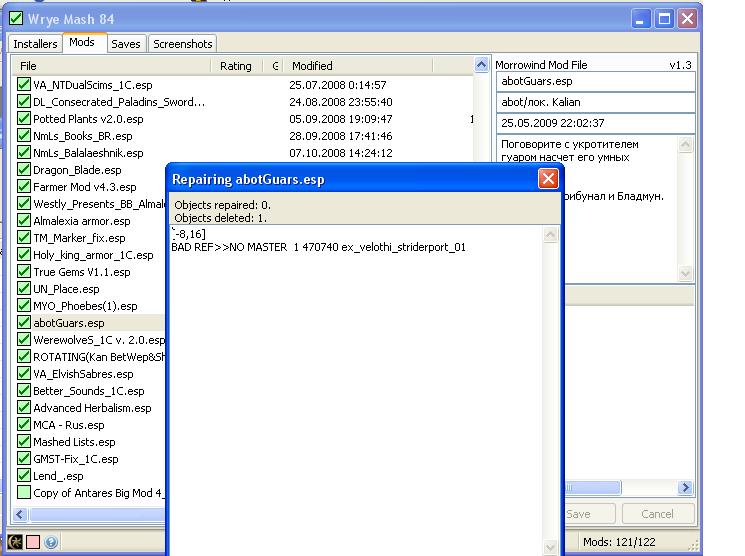This screenshot has height=556, width=745.
Task: Enable Copy of Antares Big Mod checkbox
Action: tap(24, 493)
